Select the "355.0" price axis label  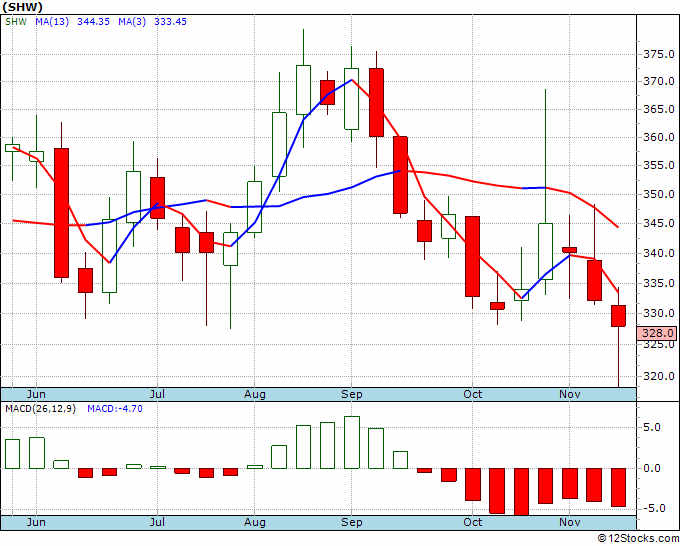click(x=658, y=165)
